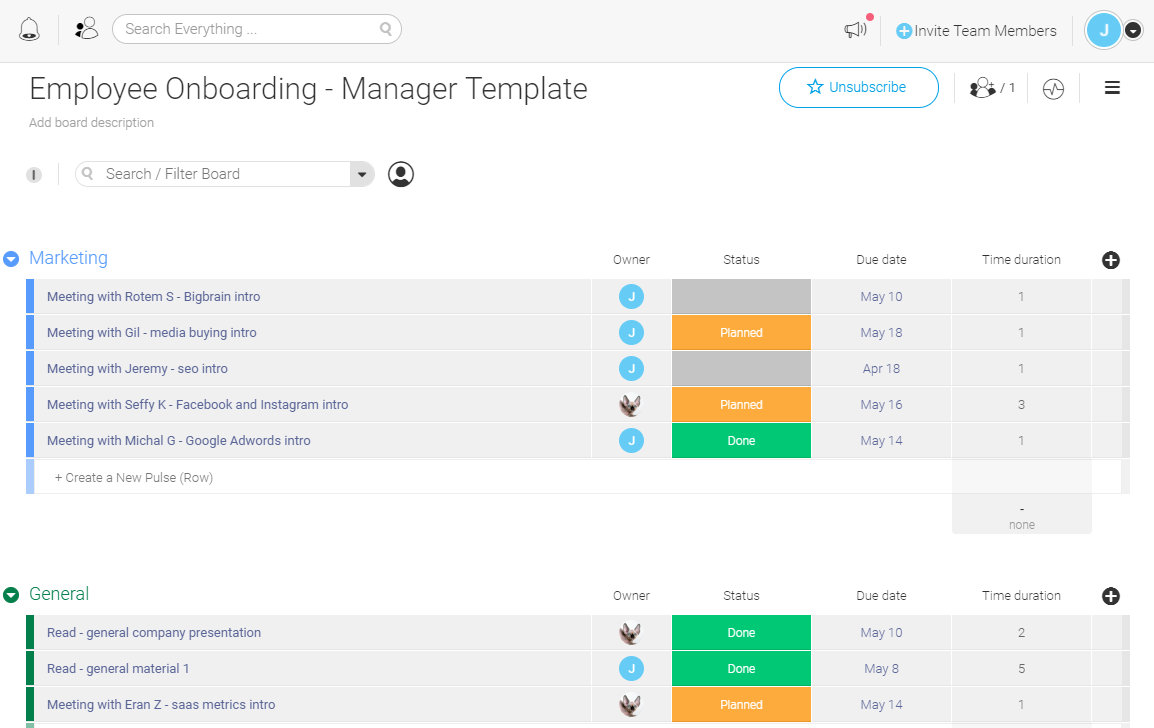Open the Search / Filter Board dropdown arrow
Image resolution: width=1154 pixels, height=728 pixels.
[x=361, y=174]
